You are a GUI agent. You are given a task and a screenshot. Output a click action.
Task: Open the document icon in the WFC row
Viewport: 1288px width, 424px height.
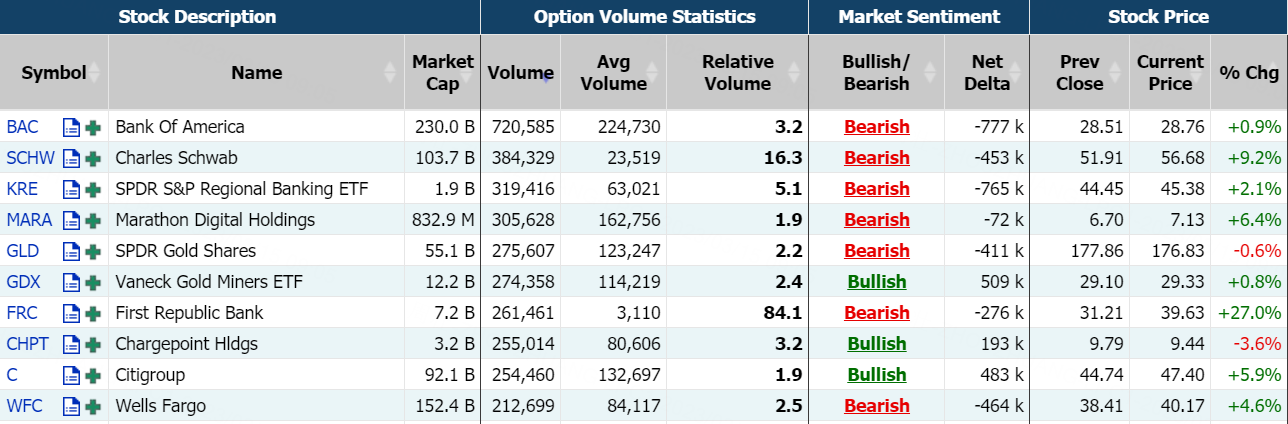pyautogui.click(x=71, y=406)
